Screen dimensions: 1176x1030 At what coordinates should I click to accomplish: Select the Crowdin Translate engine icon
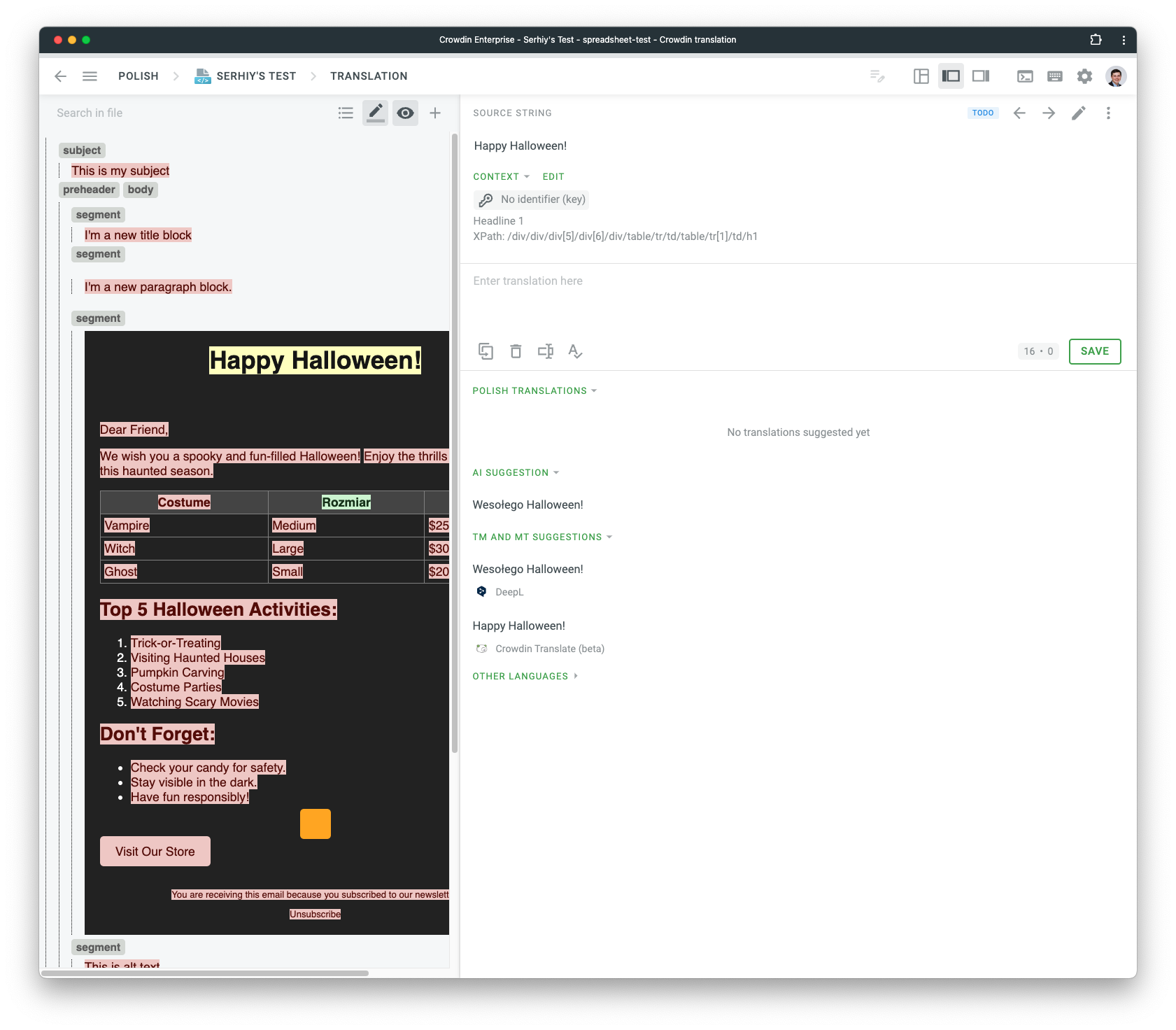click(x=481, y=649)
